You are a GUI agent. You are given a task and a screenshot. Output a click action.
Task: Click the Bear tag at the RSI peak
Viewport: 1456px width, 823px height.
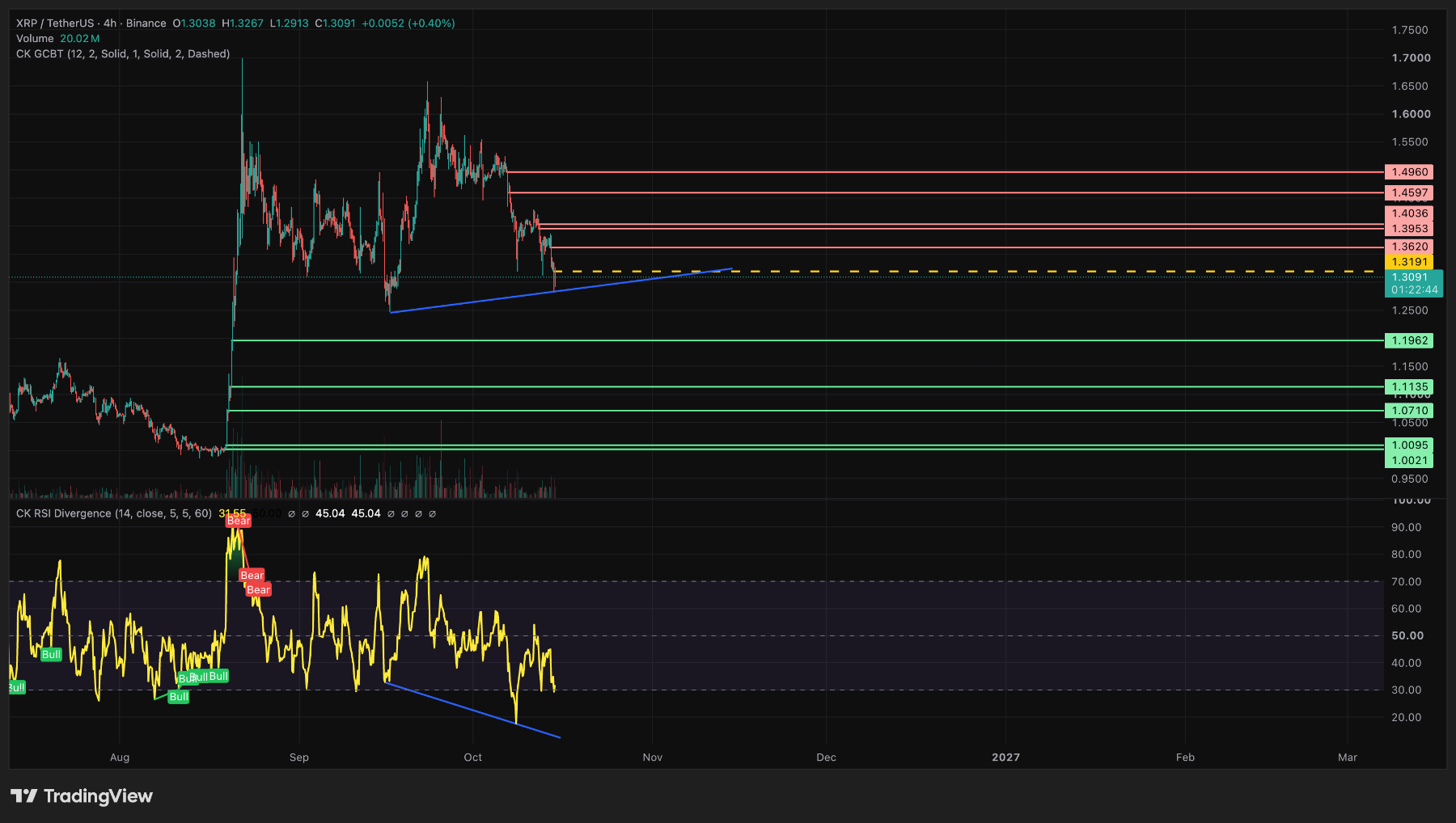click(x=239, y=521)
